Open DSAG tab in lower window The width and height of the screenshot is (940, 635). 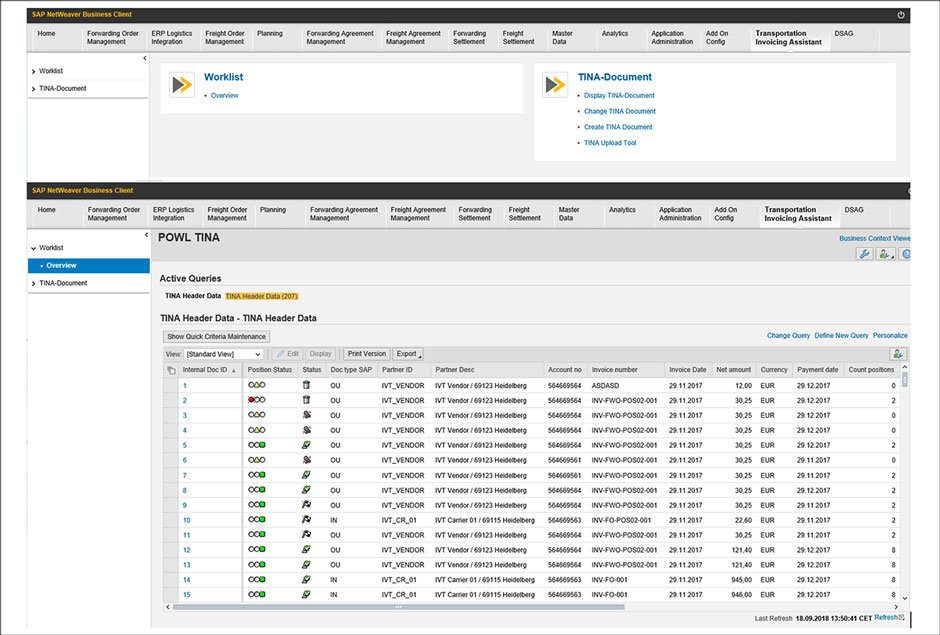pyautogui.click(x=854, y=210)
